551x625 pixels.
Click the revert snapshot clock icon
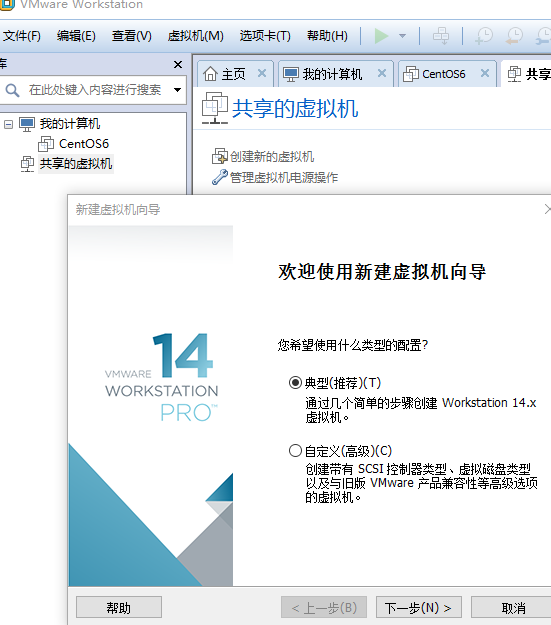click(514, 36)
